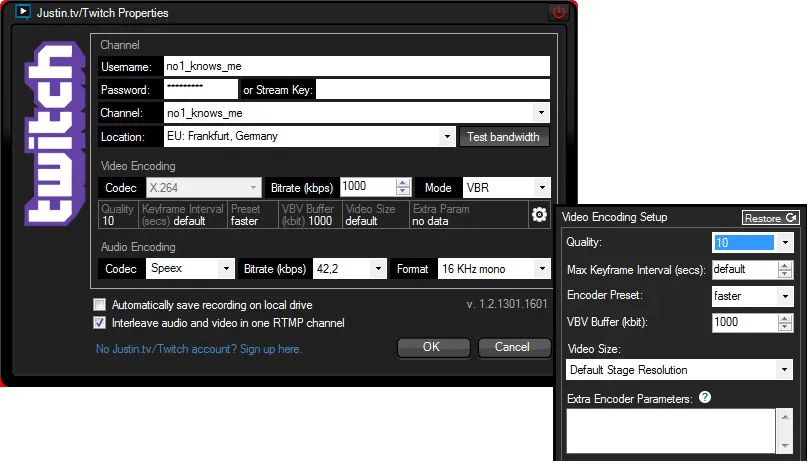Open the Video Size Default Stage Resolution dropdown

pos(784,370)
